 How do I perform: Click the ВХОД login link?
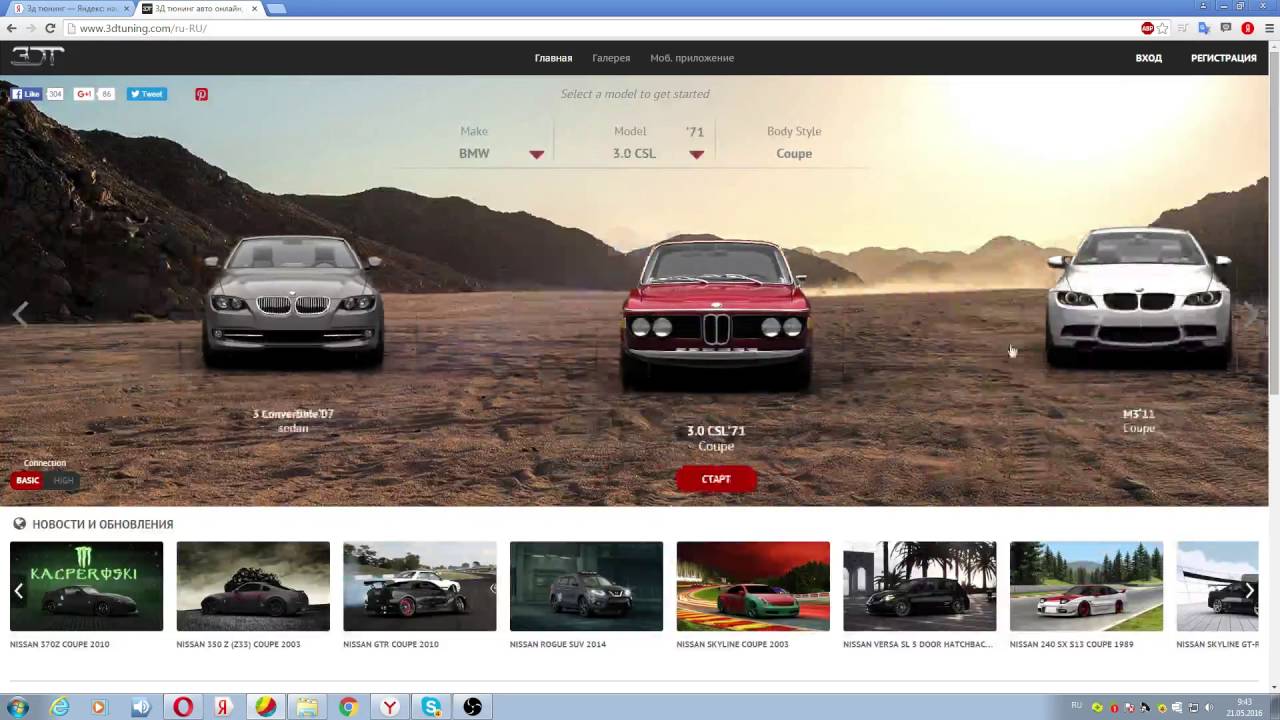pos(1148,58)
